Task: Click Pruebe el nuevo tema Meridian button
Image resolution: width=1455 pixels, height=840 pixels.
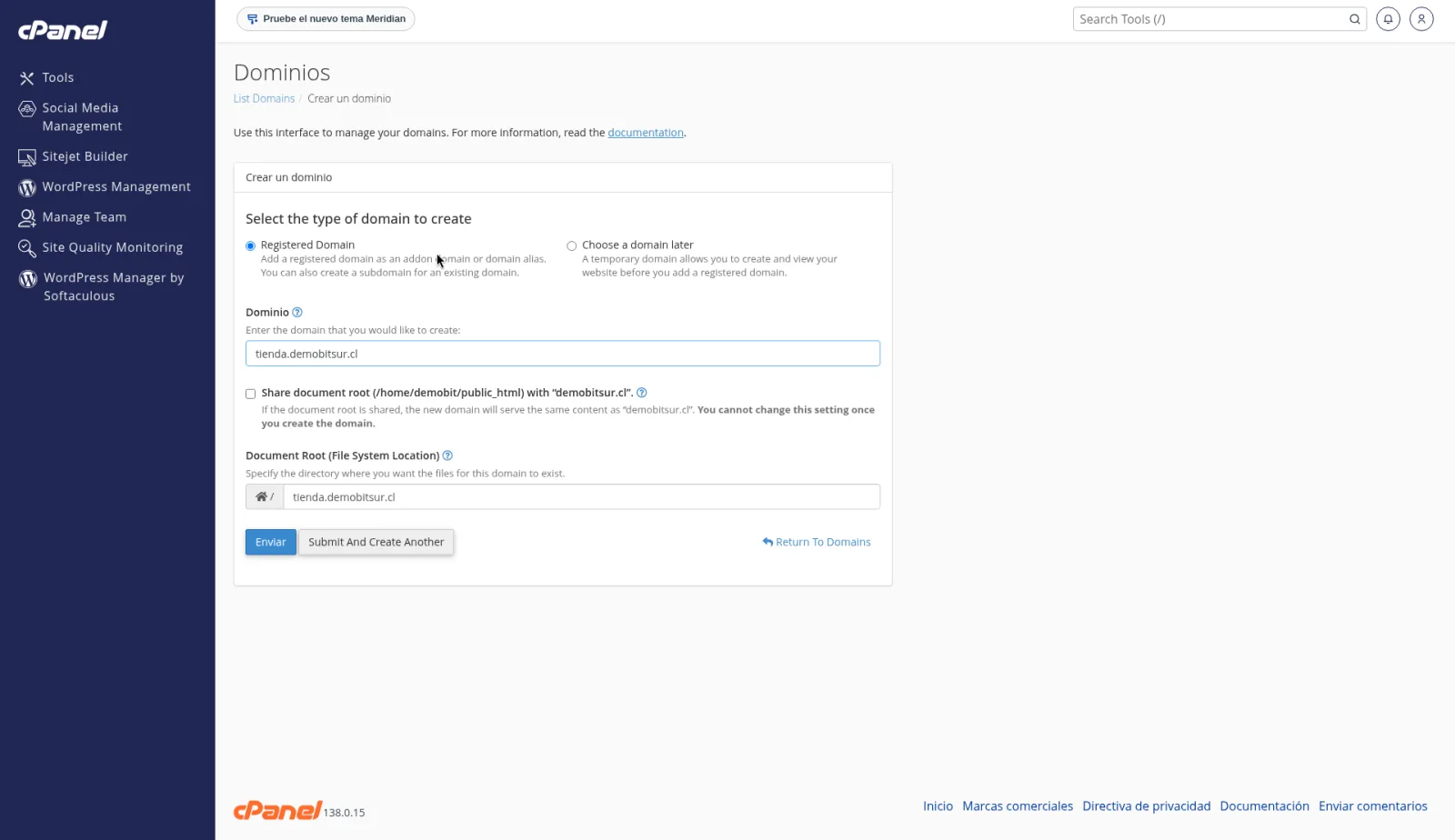Action: tap(326, 19)
